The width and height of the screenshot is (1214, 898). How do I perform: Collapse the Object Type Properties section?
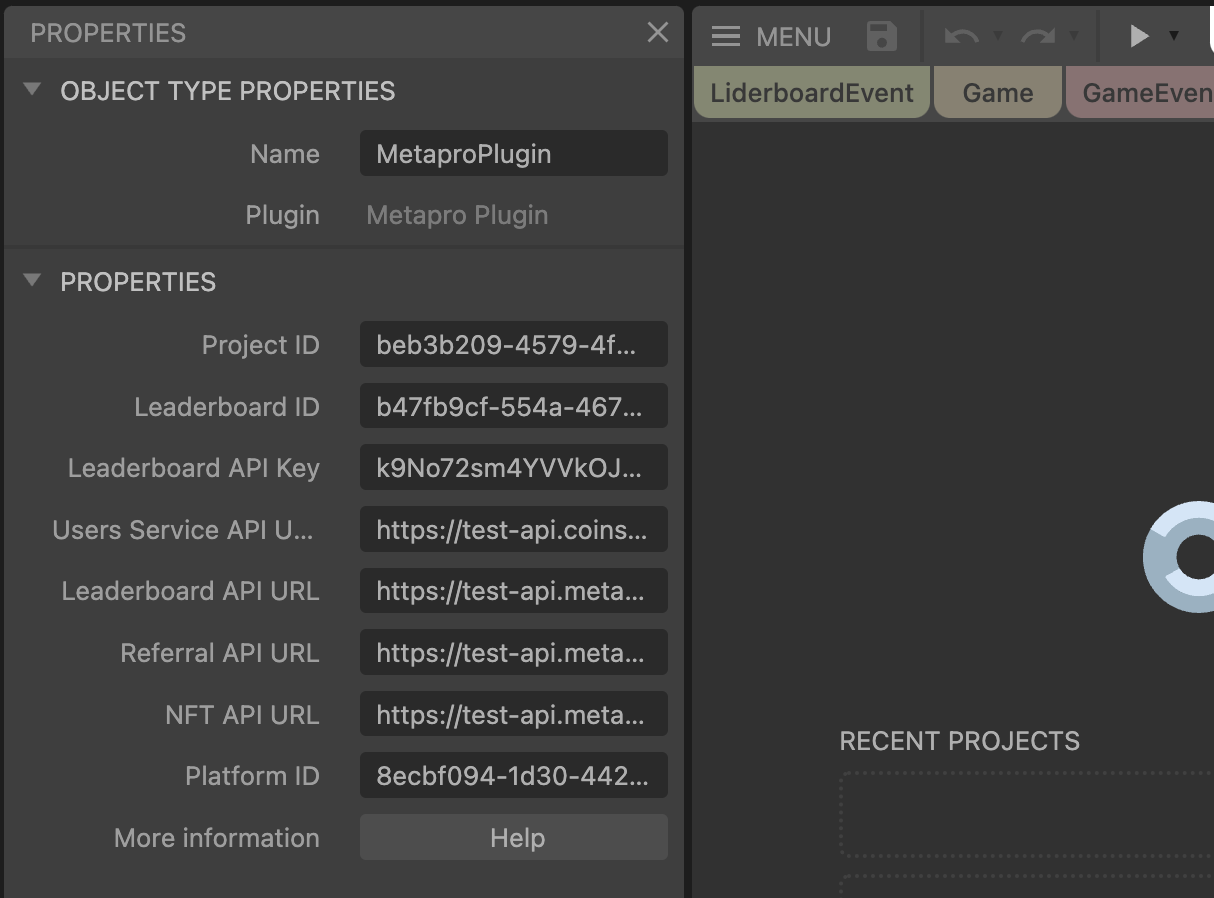pos(33,90)
